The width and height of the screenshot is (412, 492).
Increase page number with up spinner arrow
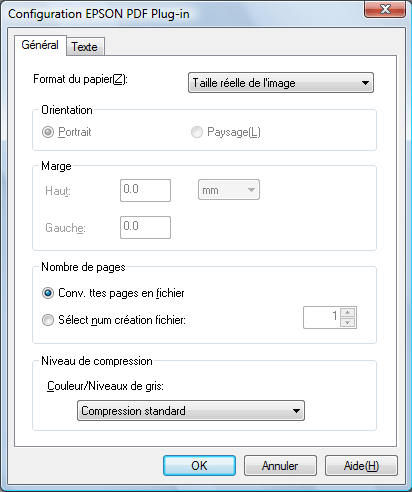(x=348, y=312)
